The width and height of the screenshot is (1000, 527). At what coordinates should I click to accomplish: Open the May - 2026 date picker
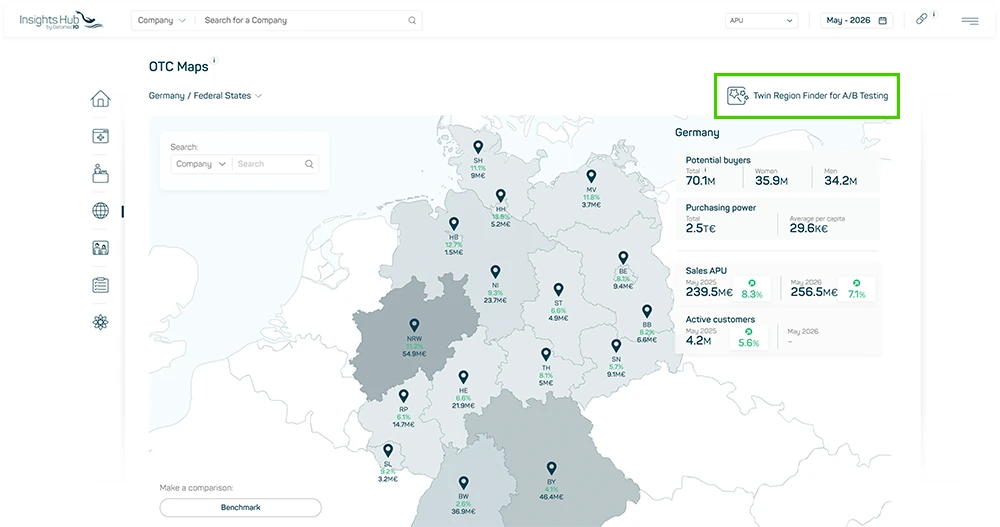click(x=857, y=20)
